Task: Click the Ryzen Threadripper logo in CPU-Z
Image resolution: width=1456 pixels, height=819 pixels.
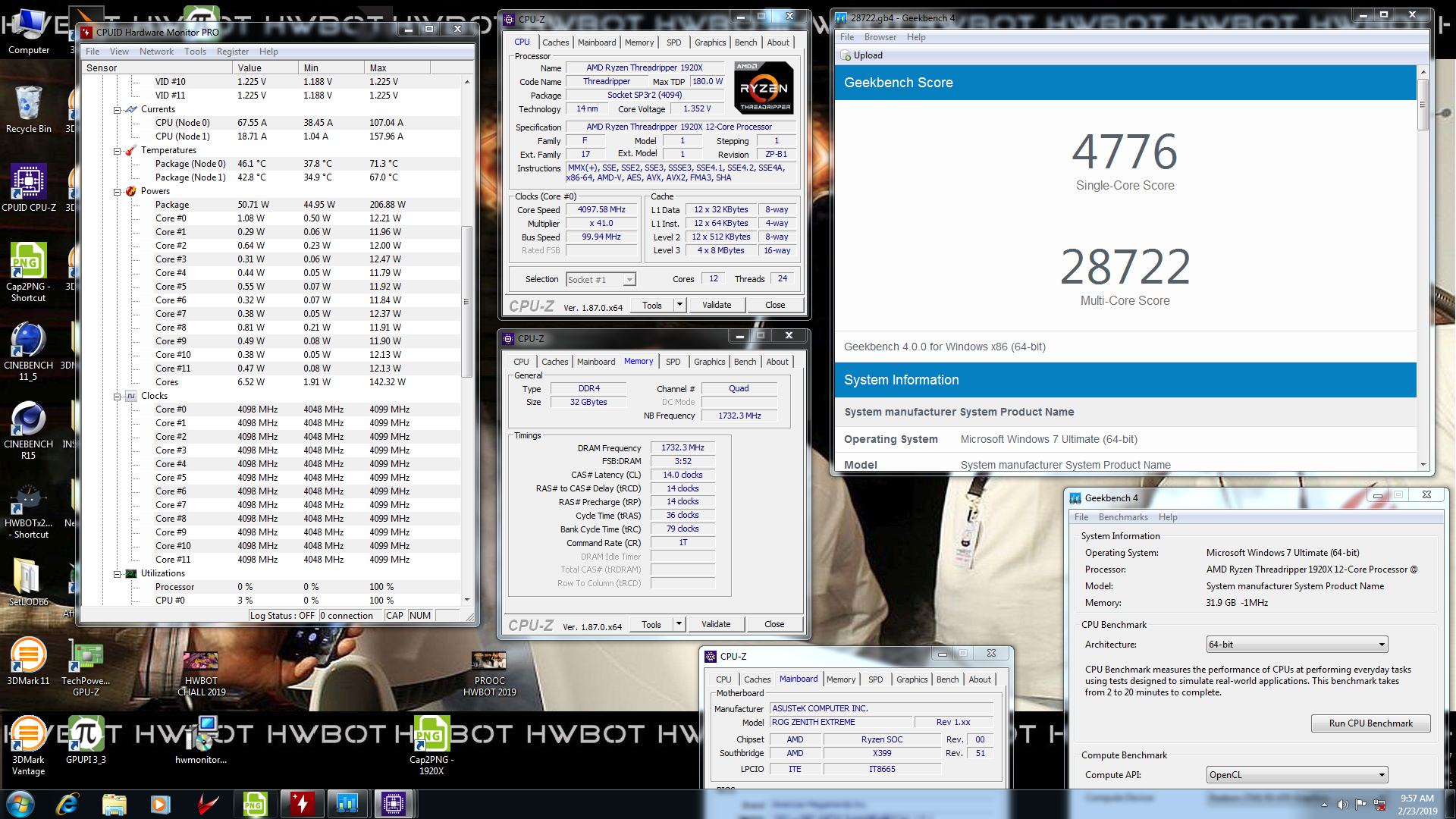Action: pos(764,87)
